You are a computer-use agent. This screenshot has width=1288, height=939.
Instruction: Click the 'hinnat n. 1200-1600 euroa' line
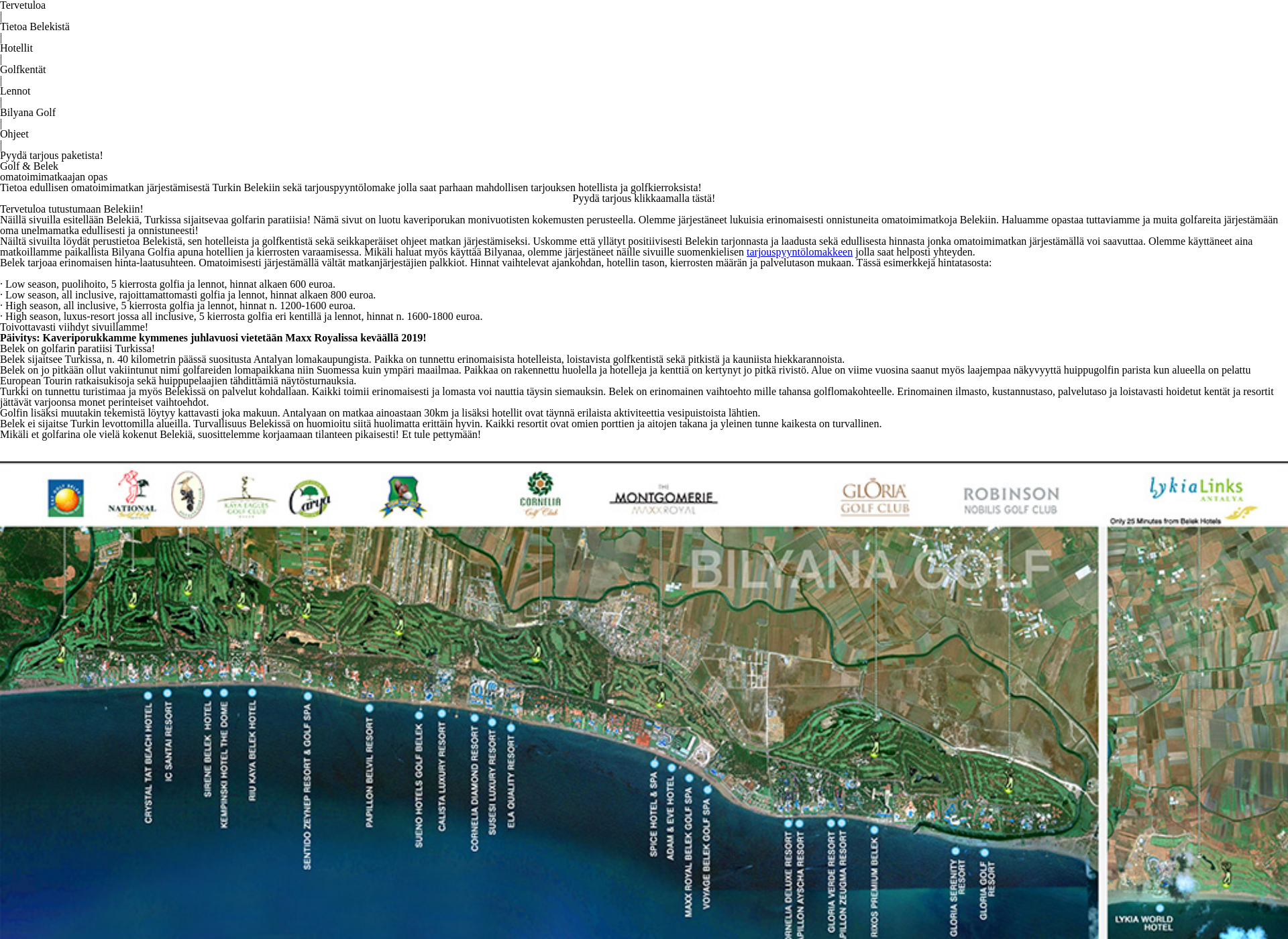178,306
